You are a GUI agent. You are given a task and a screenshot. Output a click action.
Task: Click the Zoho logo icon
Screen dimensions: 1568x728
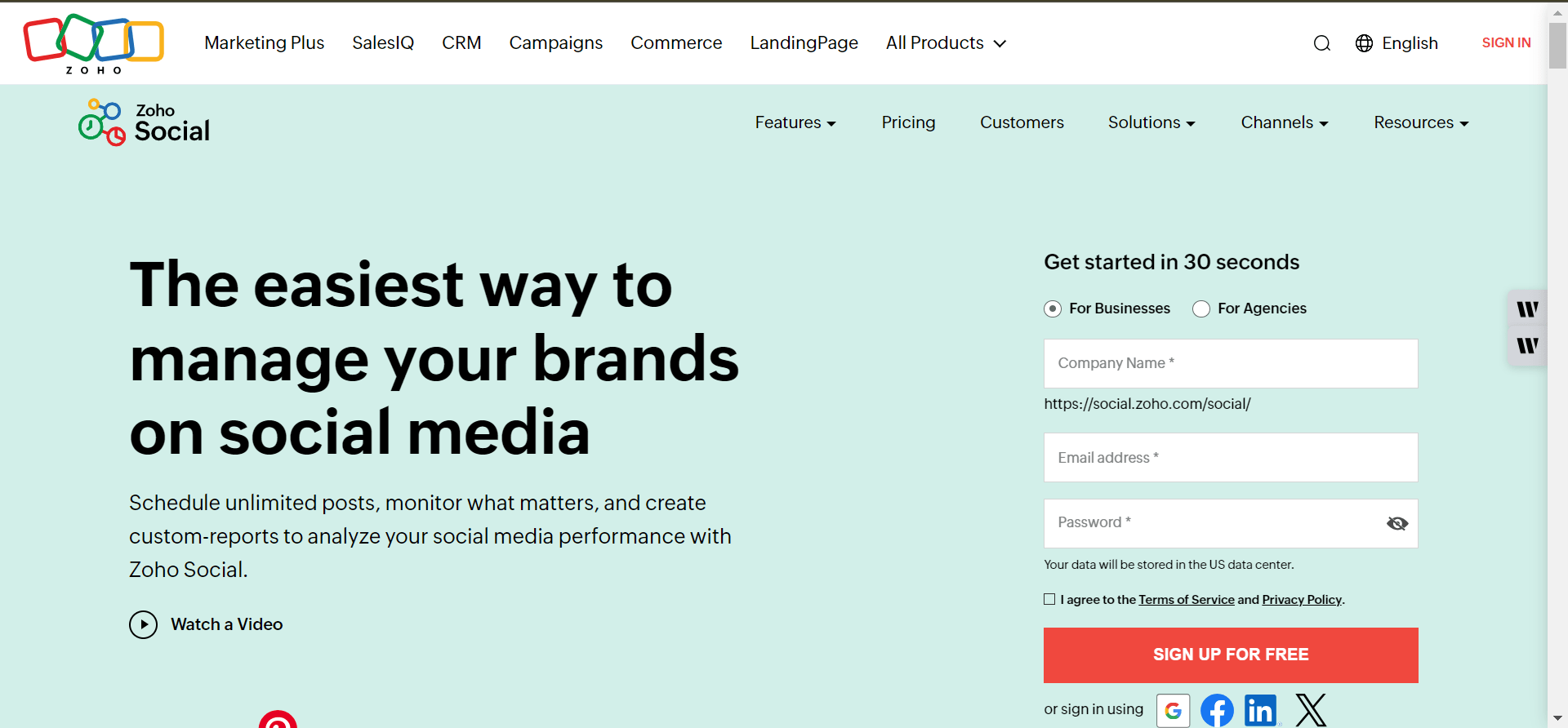click(x=93, y=42)
